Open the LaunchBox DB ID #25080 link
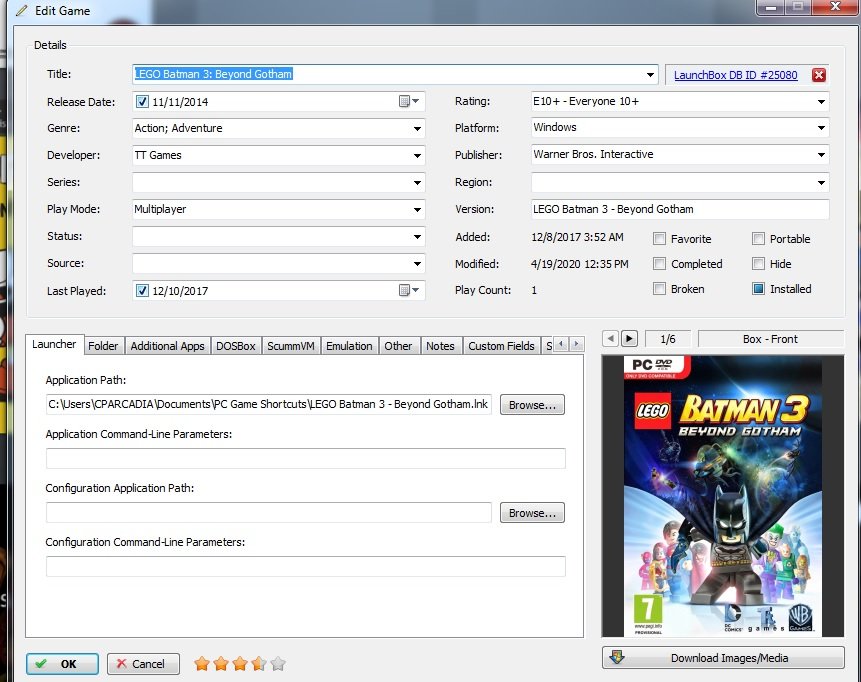 coord(736,75)
